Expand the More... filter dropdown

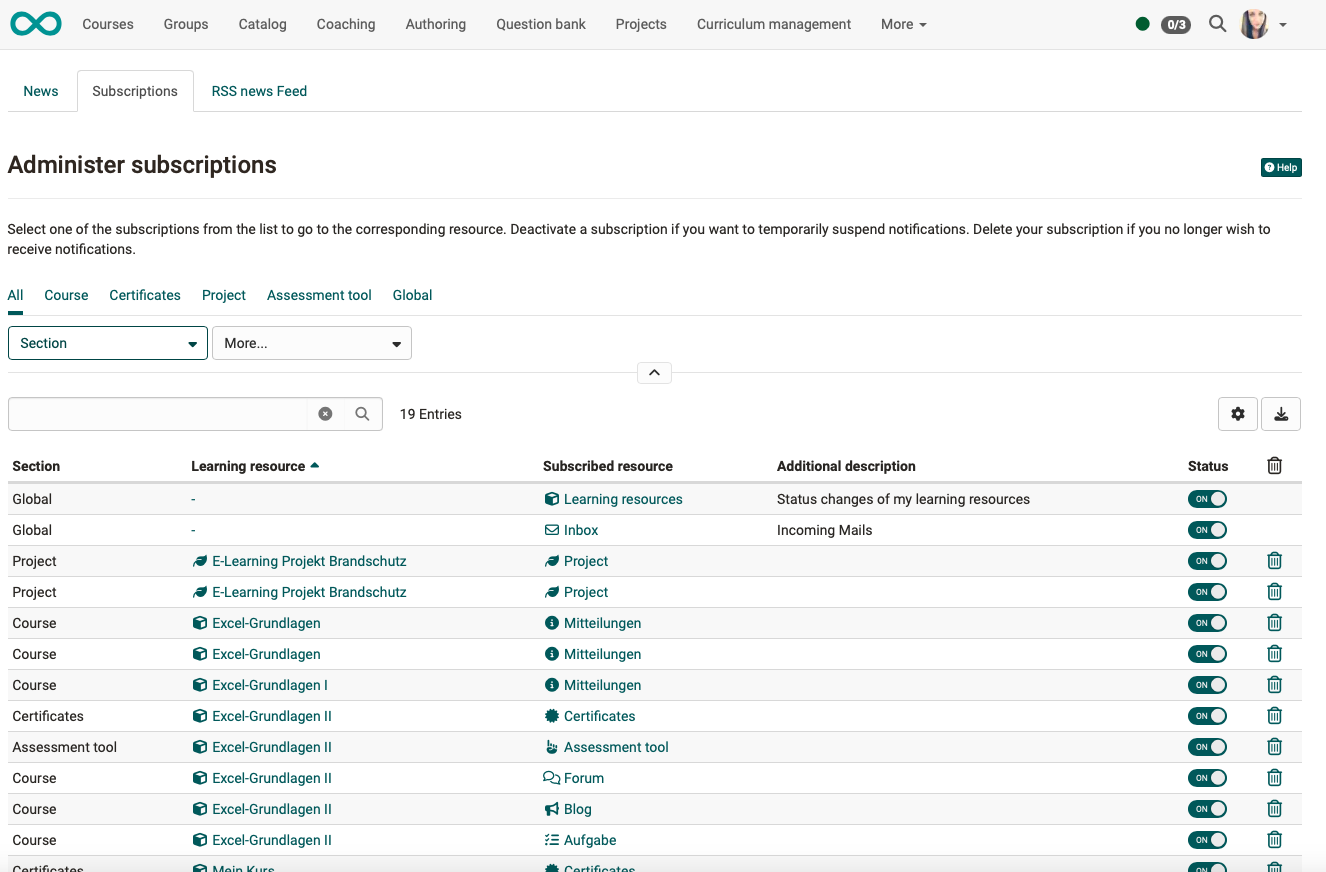311,342
